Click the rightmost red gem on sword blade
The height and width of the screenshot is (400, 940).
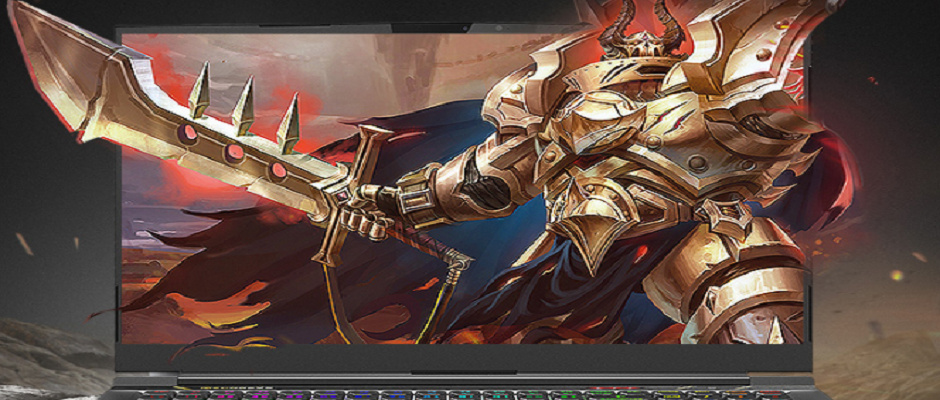click(x=278, y=170)
